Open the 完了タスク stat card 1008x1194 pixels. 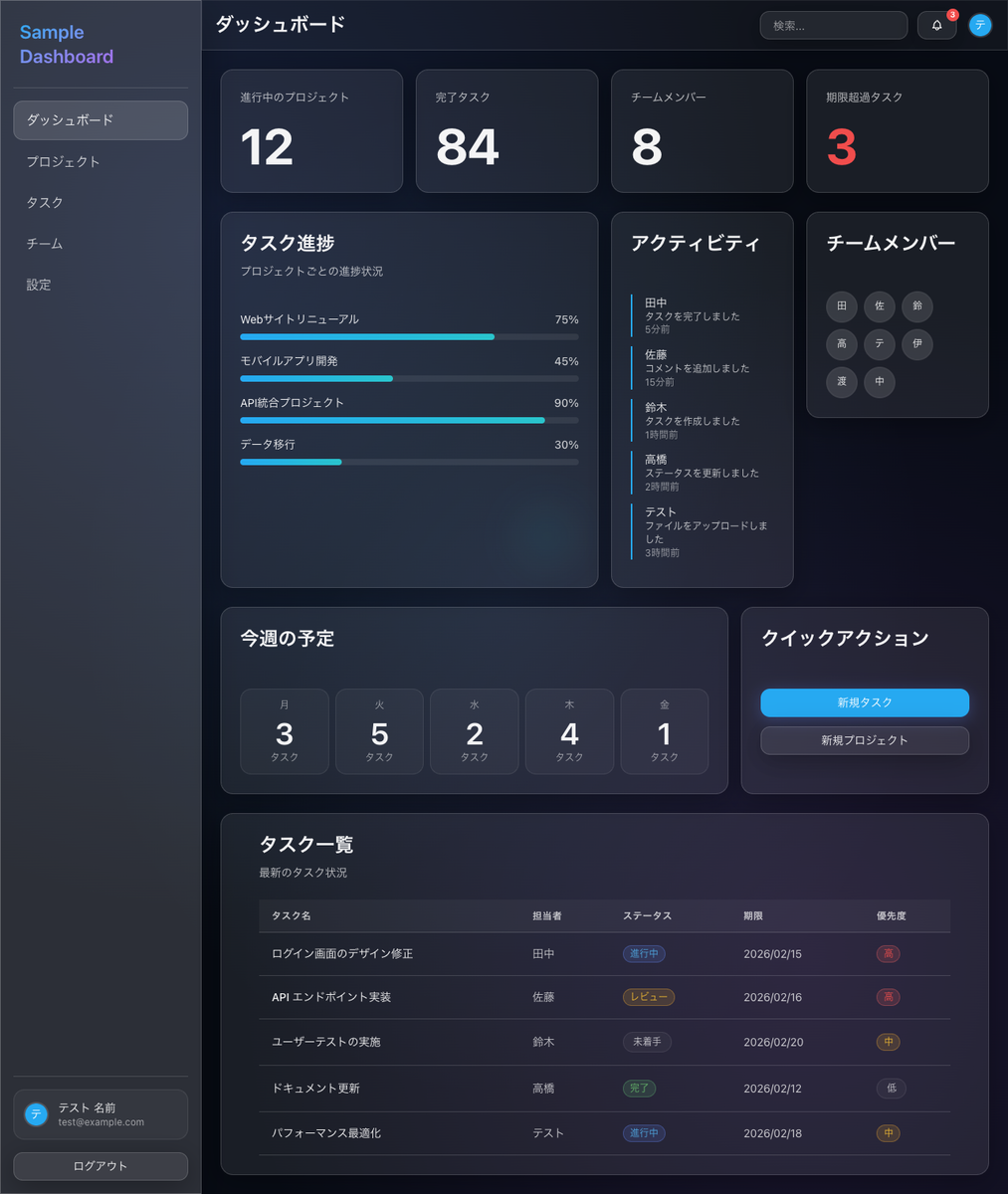(x=506, y=131)
